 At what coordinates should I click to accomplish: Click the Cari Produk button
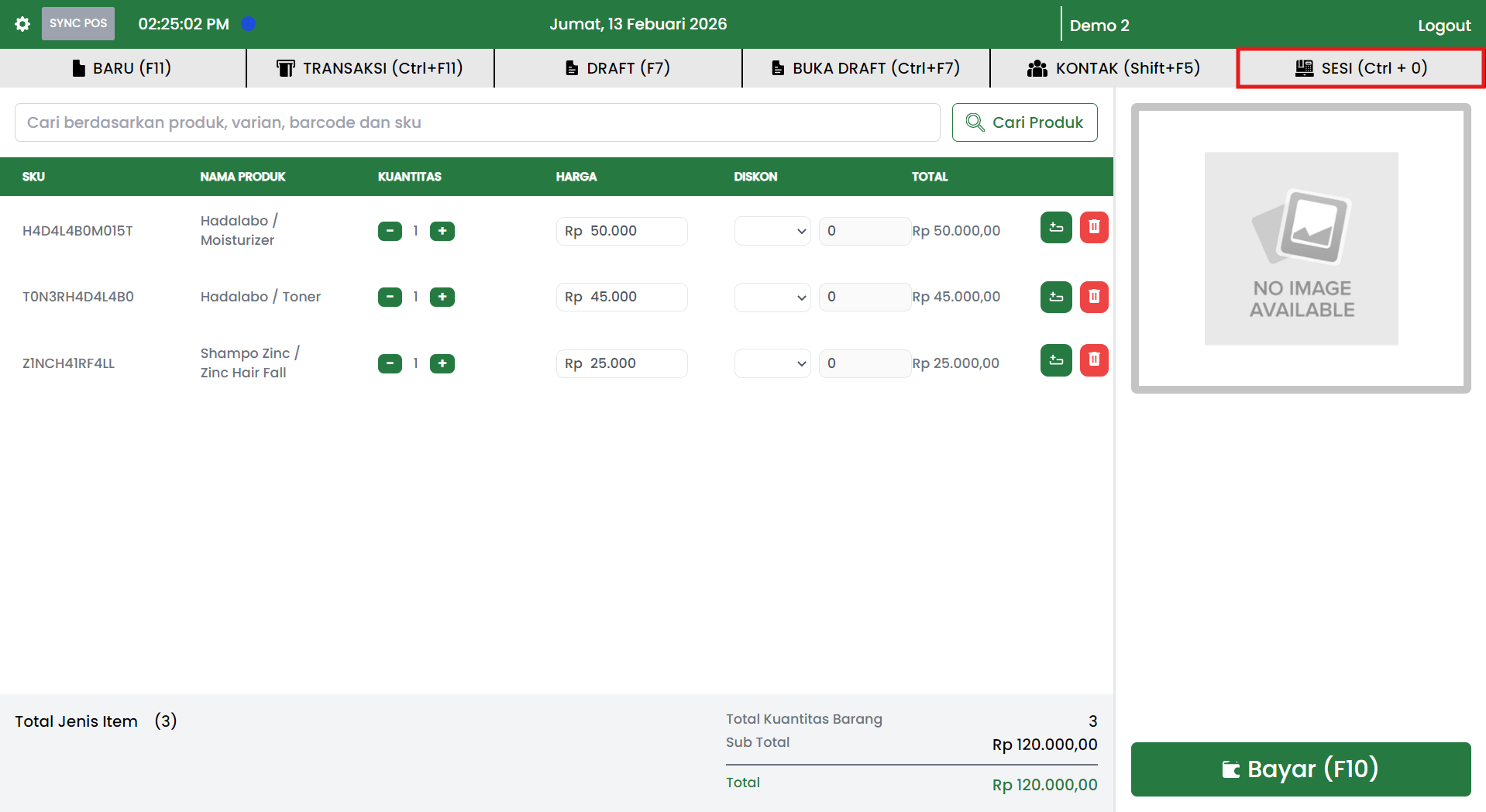pyautogui.click(x=1024, y=122)
